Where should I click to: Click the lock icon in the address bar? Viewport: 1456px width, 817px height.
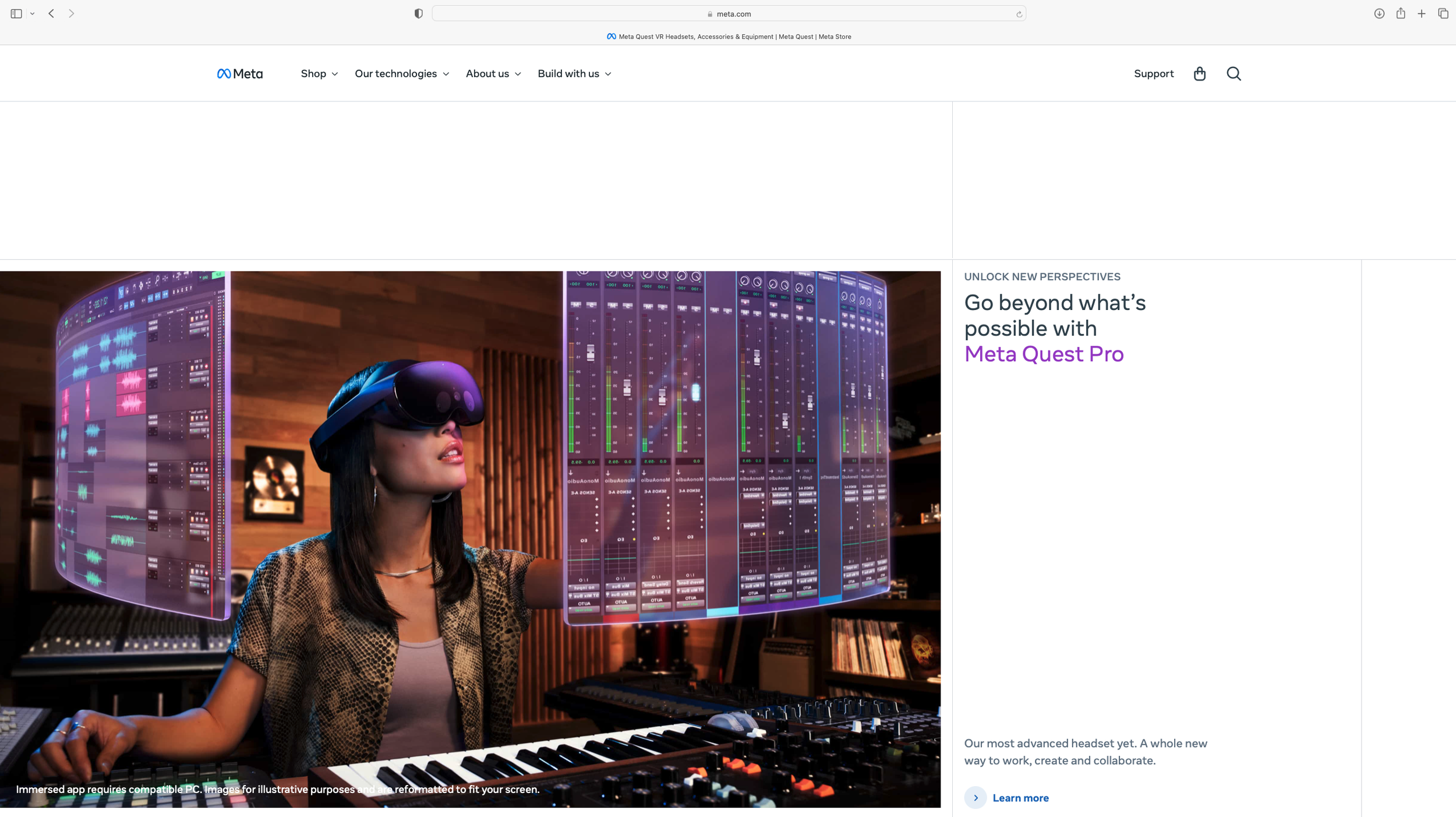point(709,14)
